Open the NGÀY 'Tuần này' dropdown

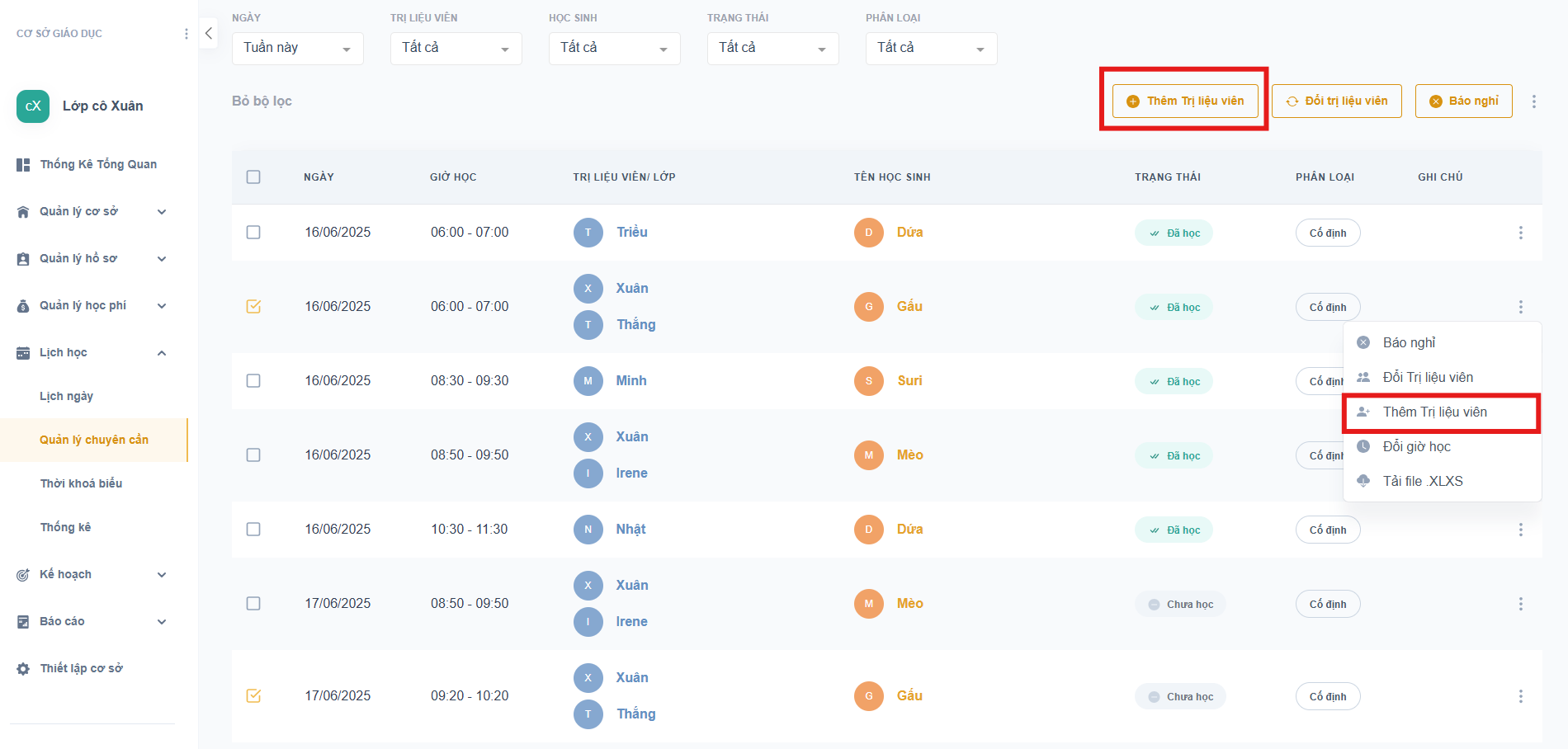pyautogui.click(x=297, y=49)
